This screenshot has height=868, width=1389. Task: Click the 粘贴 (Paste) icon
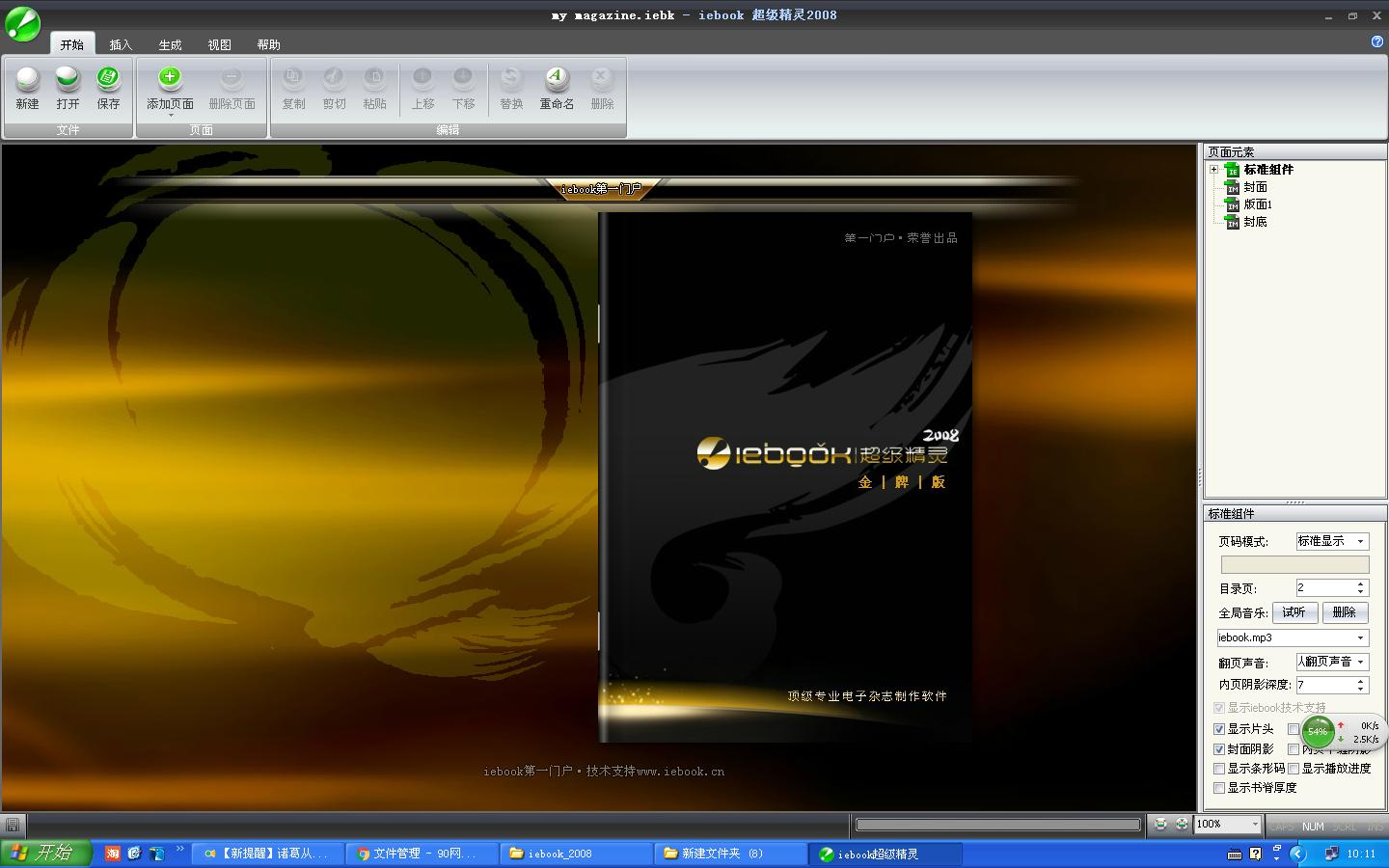tap(374, 78)
